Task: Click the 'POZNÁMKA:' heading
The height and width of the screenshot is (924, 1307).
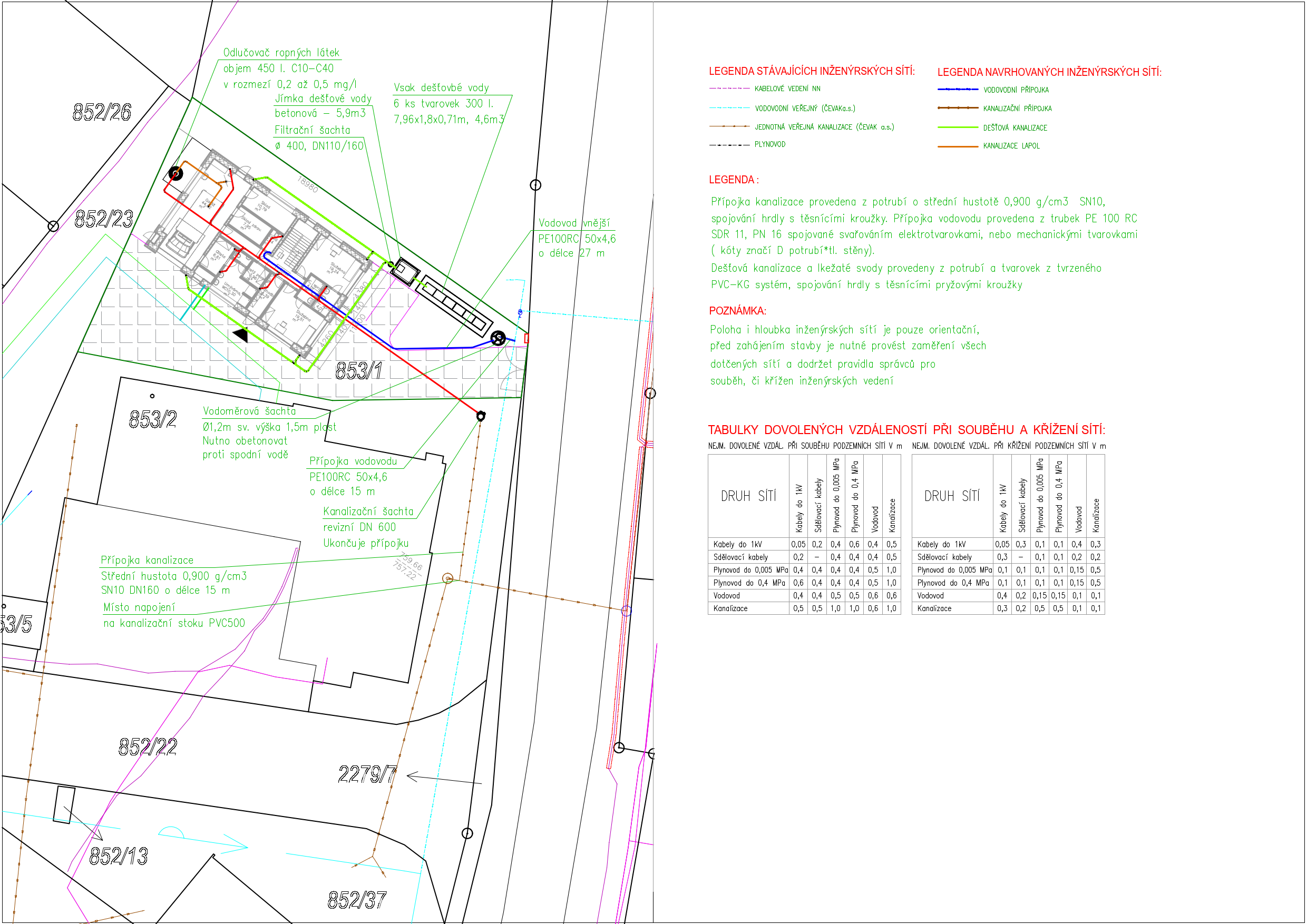Action: point(737,311)
